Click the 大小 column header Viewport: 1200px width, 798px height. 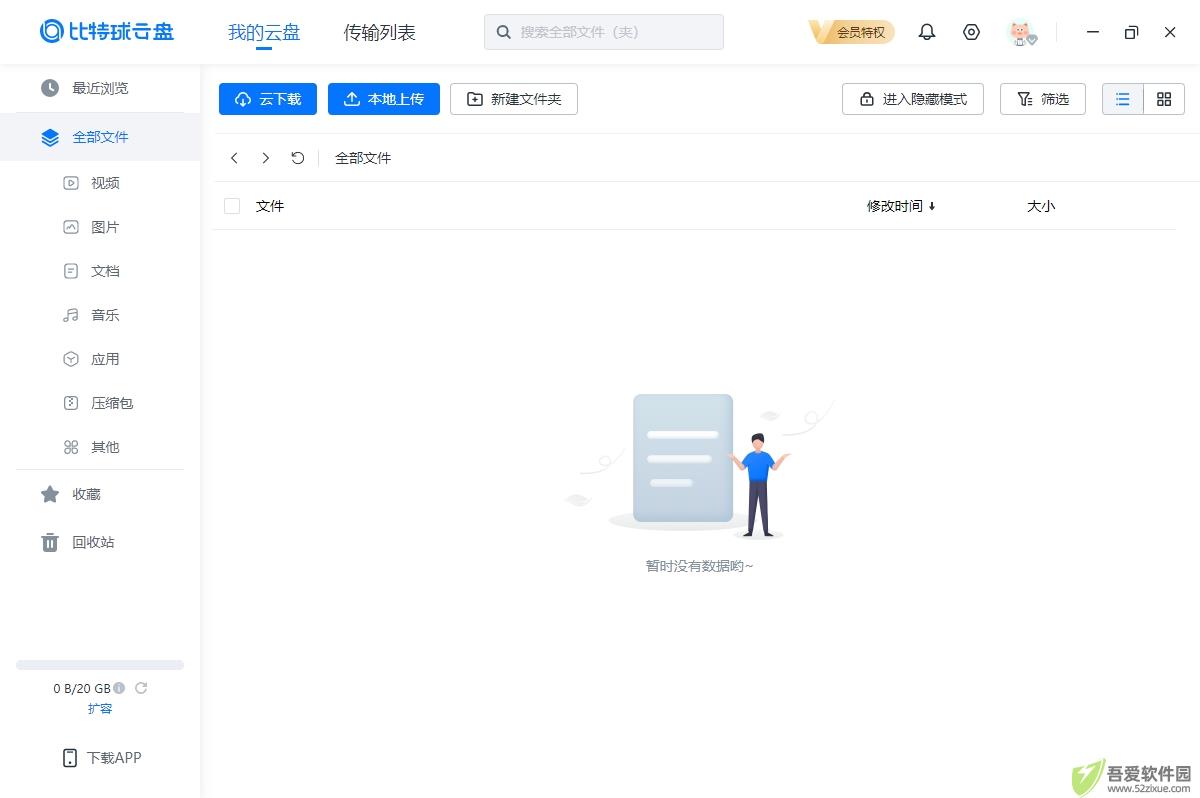coord(1041,206)
